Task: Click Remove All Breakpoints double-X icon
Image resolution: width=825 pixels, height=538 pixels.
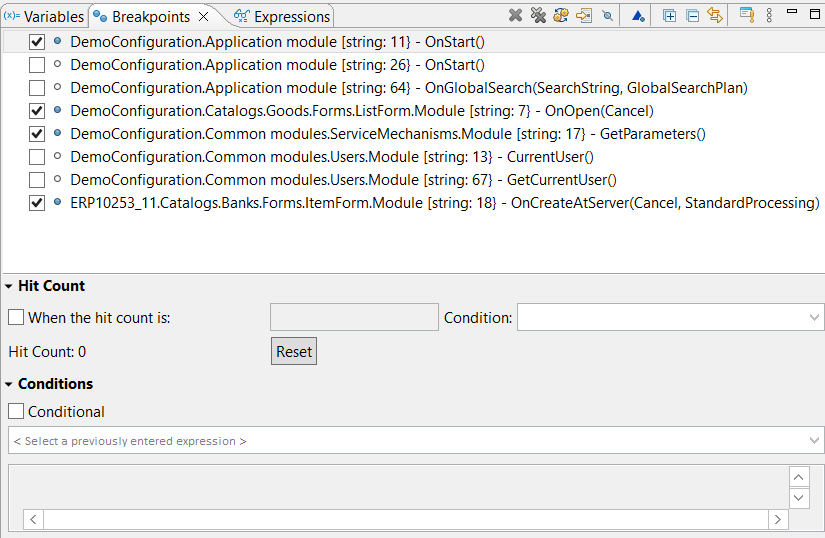Action: [x=538, y=15]
